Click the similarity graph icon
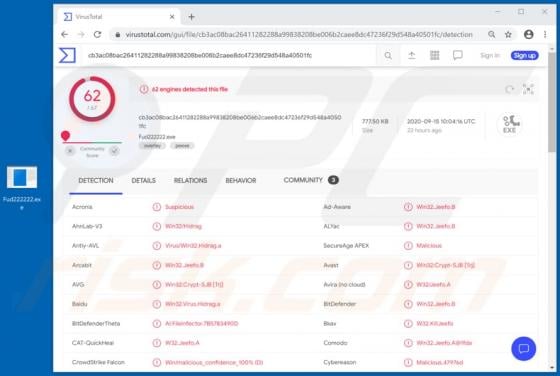560x376 pixels. point(528,89)
